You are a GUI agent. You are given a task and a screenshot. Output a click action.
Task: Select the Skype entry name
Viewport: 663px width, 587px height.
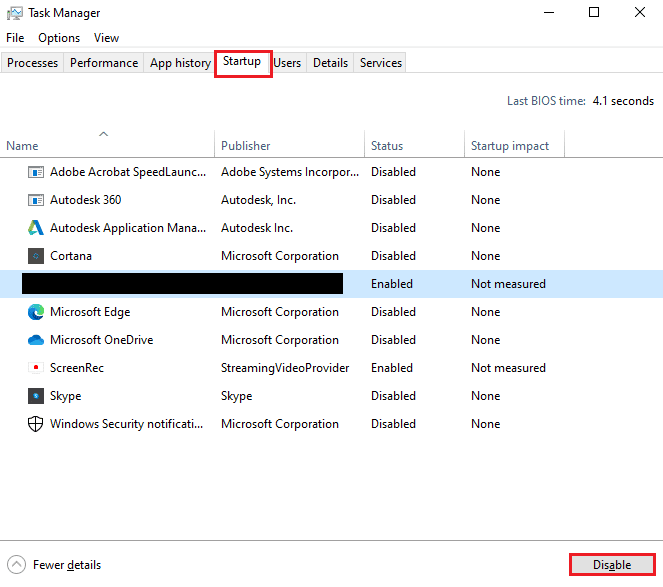point(66,396)
